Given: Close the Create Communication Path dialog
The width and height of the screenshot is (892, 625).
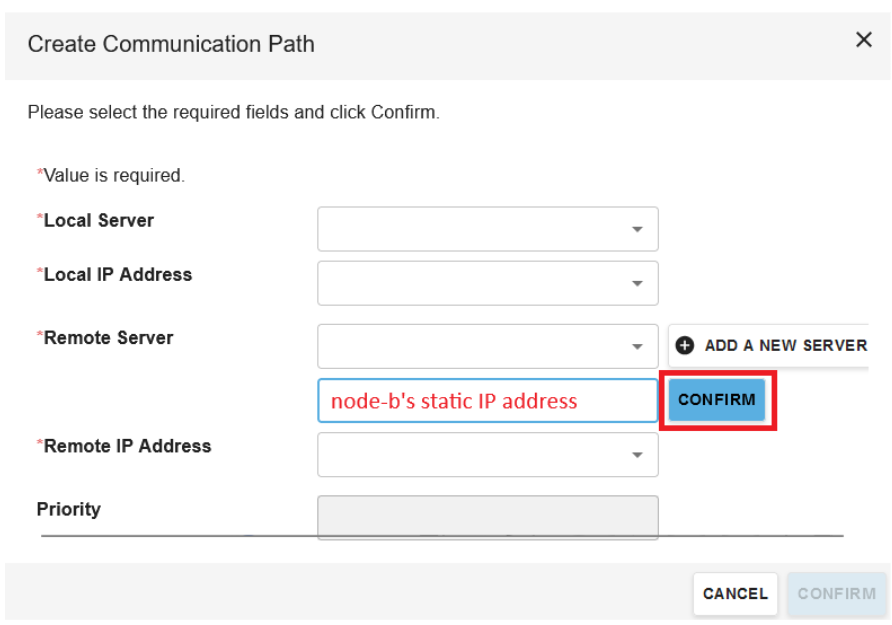Looking at the screenshot, I should [864, 40].
